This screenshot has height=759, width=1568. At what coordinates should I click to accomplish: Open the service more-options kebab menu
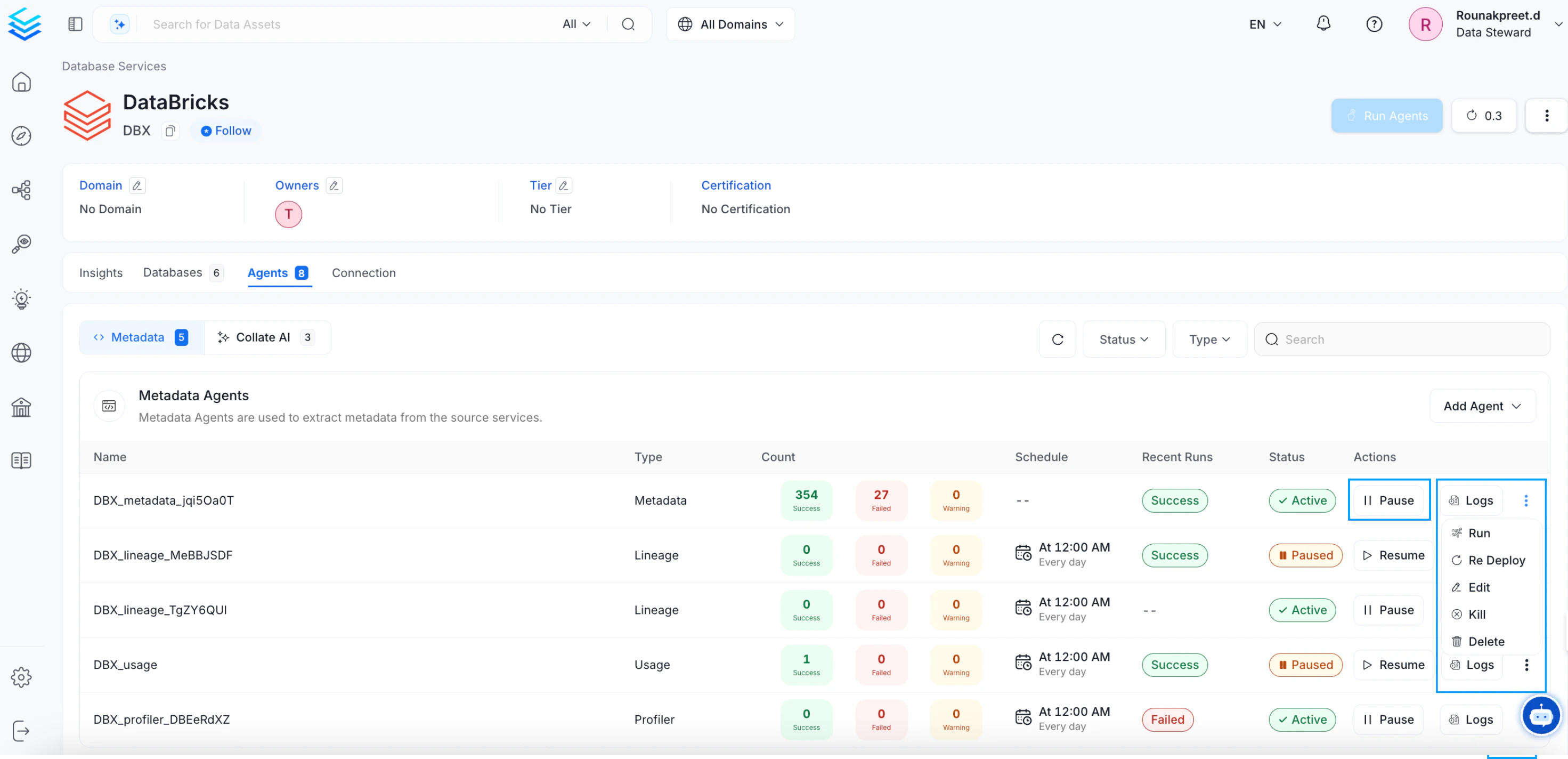pyautogui.click(x=1546, y=116)
